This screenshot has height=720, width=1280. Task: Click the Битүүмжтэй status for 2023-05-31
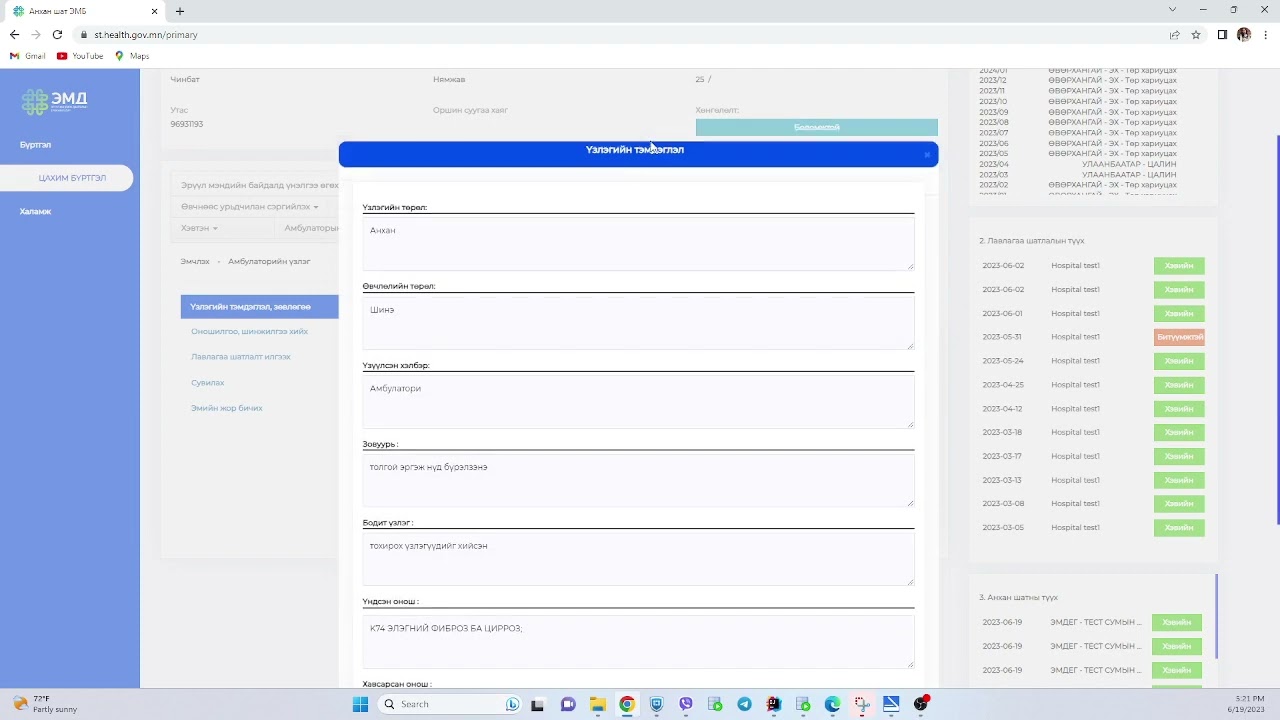point(1179,337)
